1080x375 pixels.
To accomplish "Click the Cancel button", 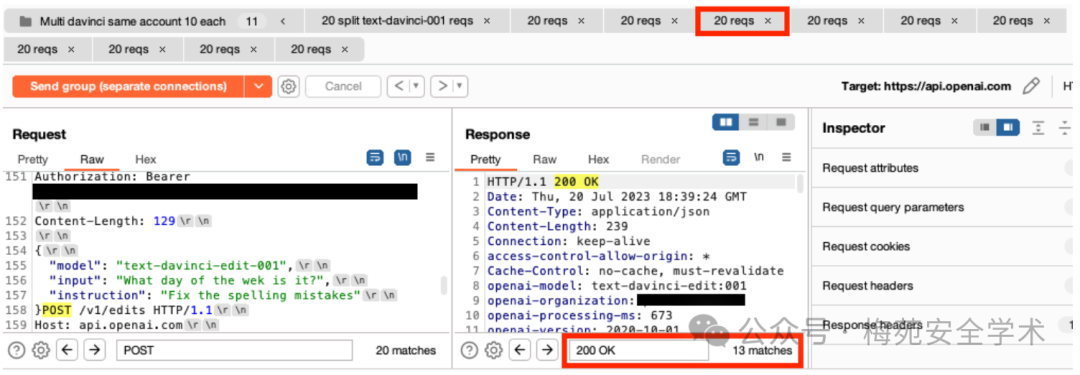I will click(x=343, y=86).
